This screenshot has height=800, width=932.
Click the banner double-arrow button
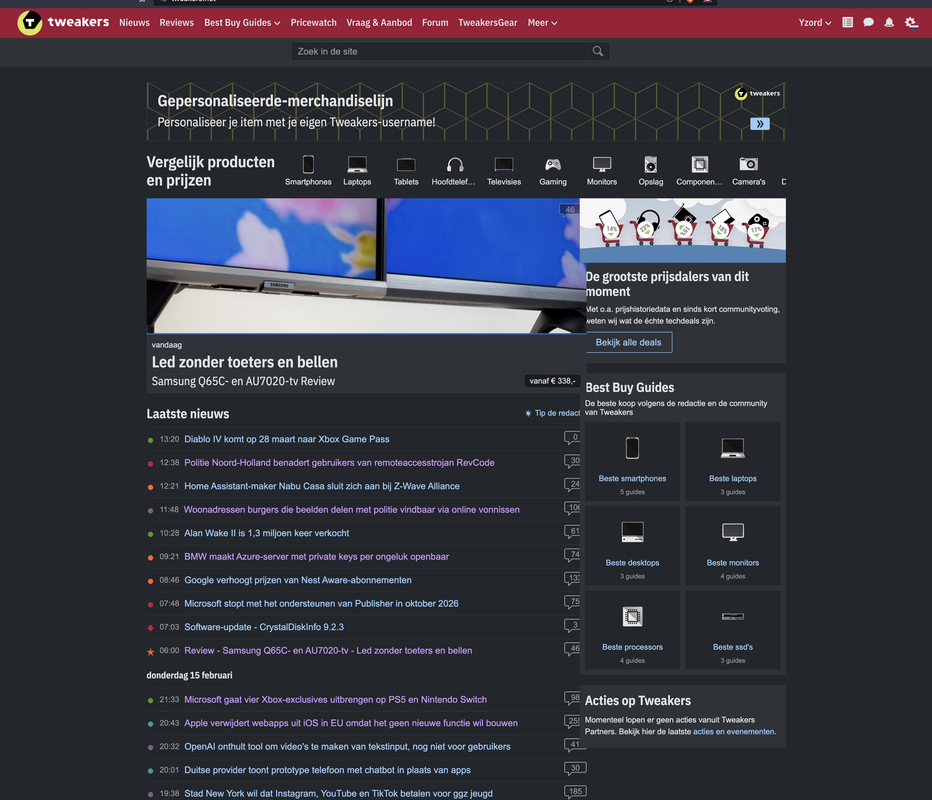pos(760,124)
